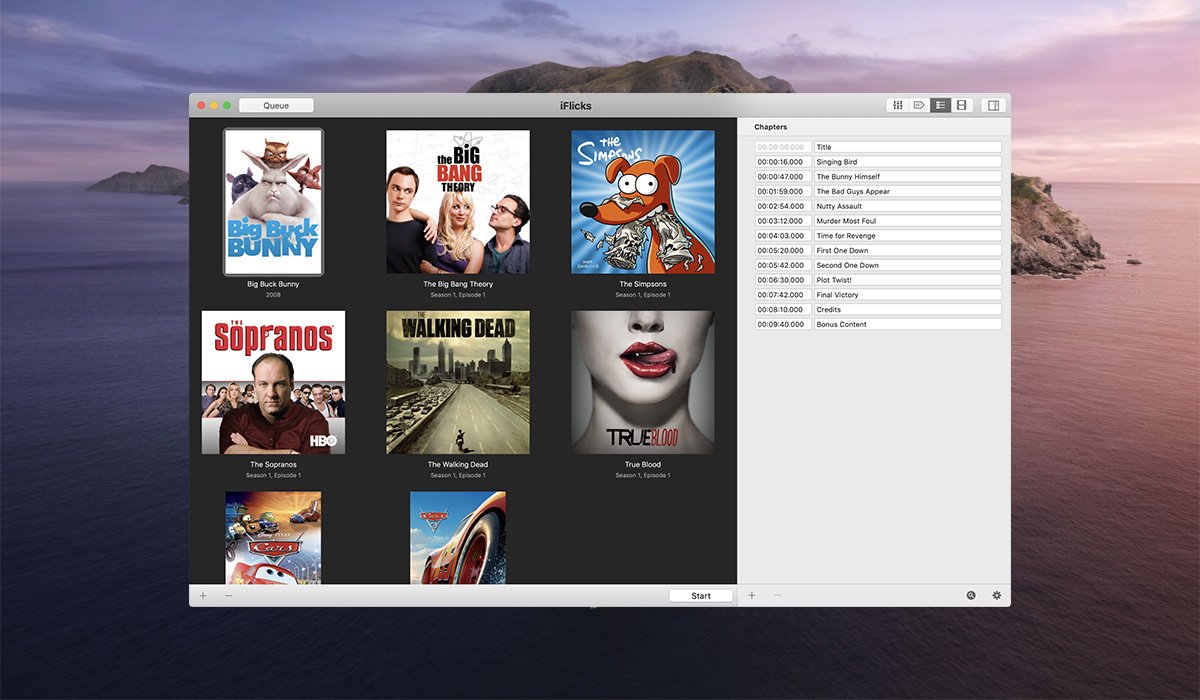Edit the 00:08:10.000 Credits timestamp
The width and height of the screenshot is (1200, 700).
point(783,310)
